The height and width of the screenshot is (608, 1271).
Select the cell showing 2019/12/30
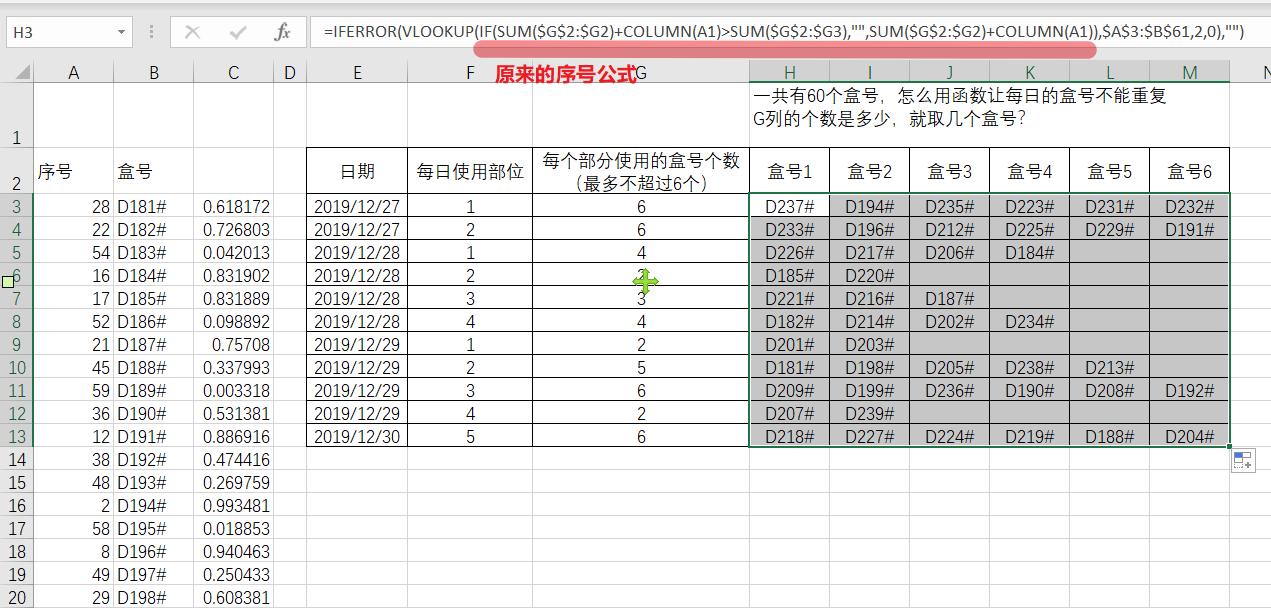pos(356,436)
